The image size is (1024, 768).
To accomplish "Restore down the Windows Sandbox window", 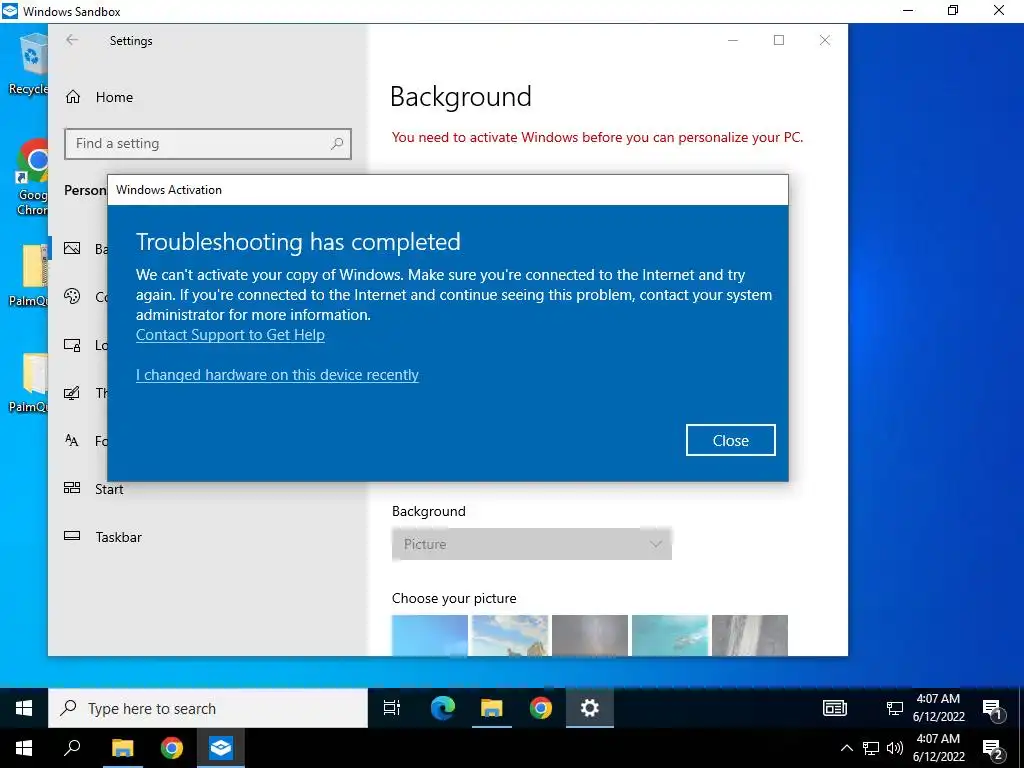I will (953, 10).
